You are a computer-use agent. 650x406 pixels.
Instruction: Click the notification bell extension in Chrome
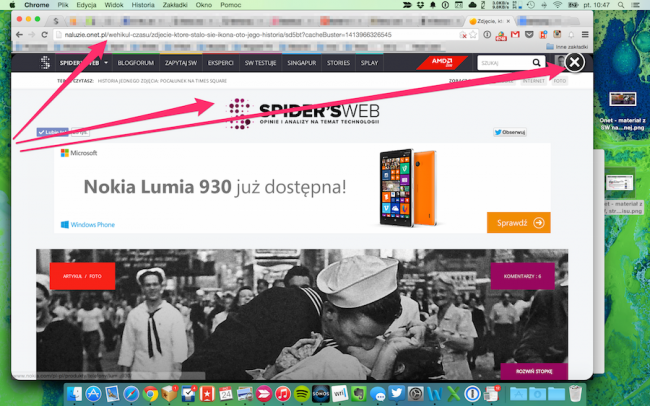pos(571,35)
